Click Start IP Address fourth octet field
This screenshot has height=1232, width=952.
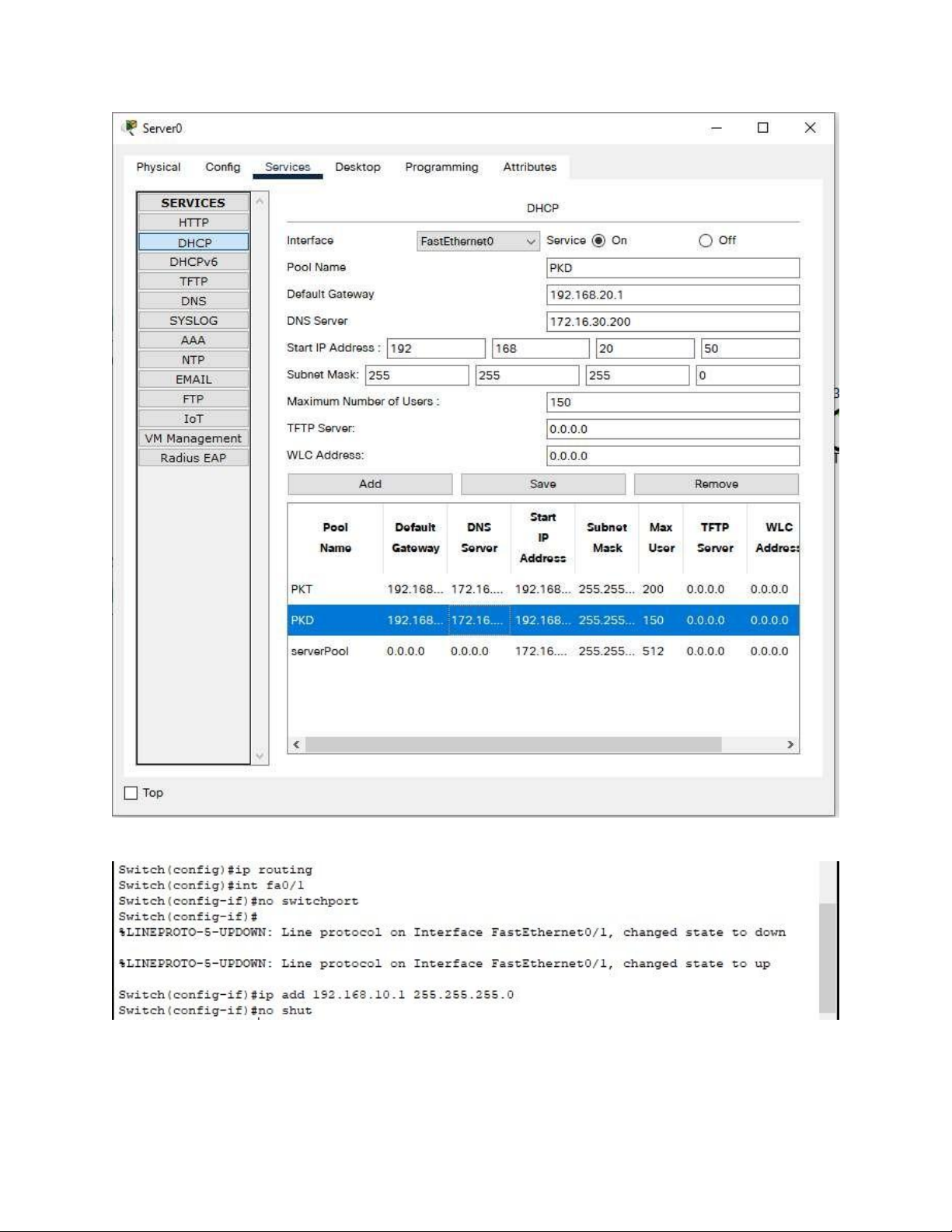click(750, 348)
